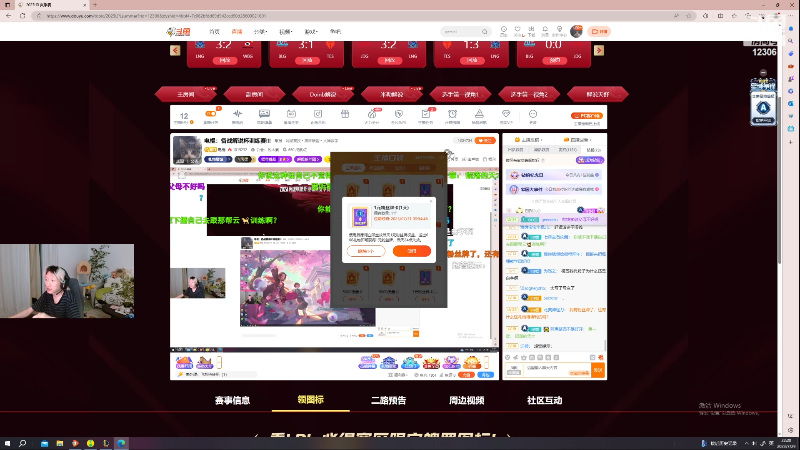Expand the left gift list handle
This screenshot has height=450, width=800.
pos(219,363)
